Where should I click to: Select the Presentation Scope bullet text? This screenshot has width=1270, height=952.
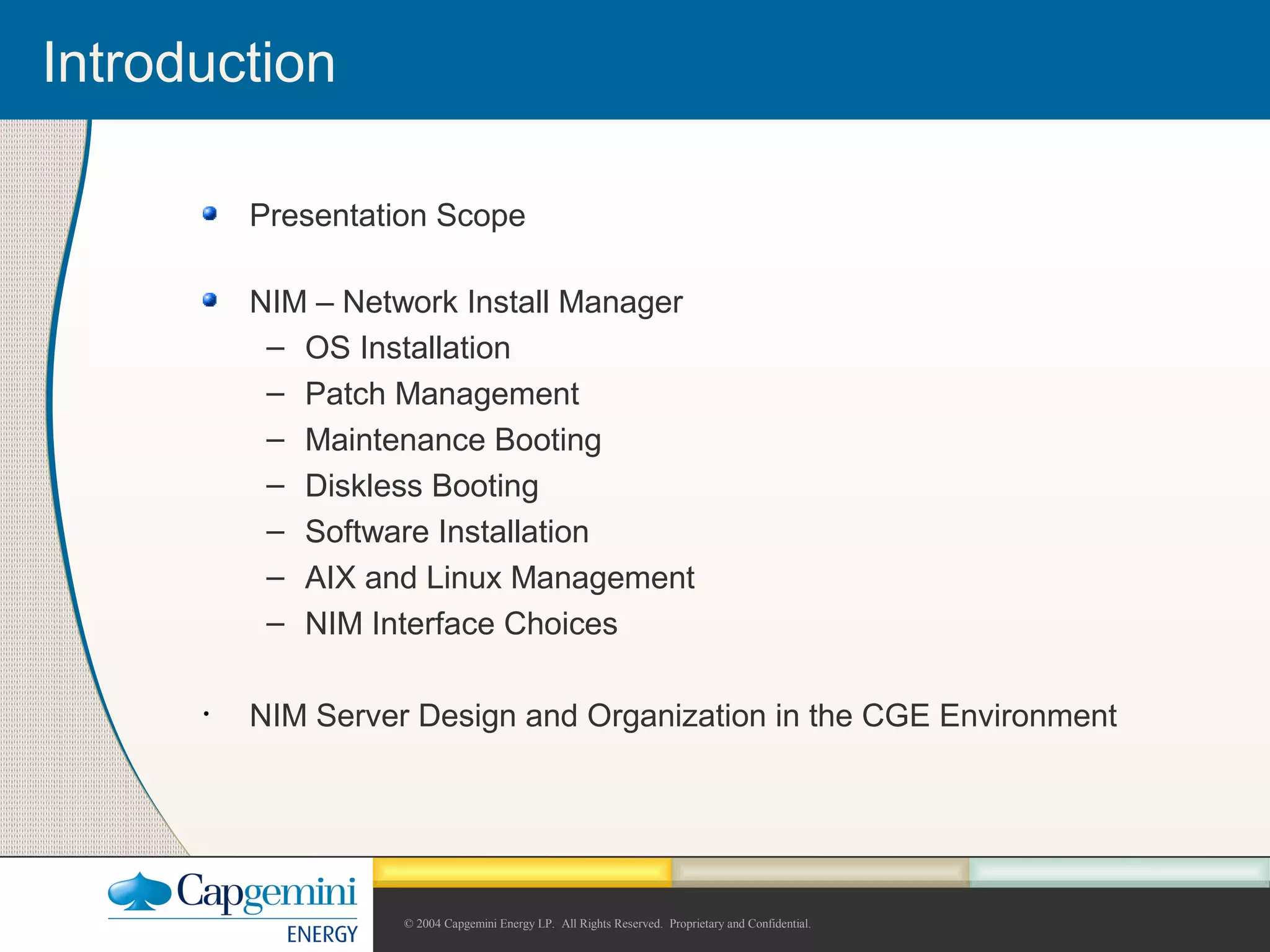tap(387, 216)
